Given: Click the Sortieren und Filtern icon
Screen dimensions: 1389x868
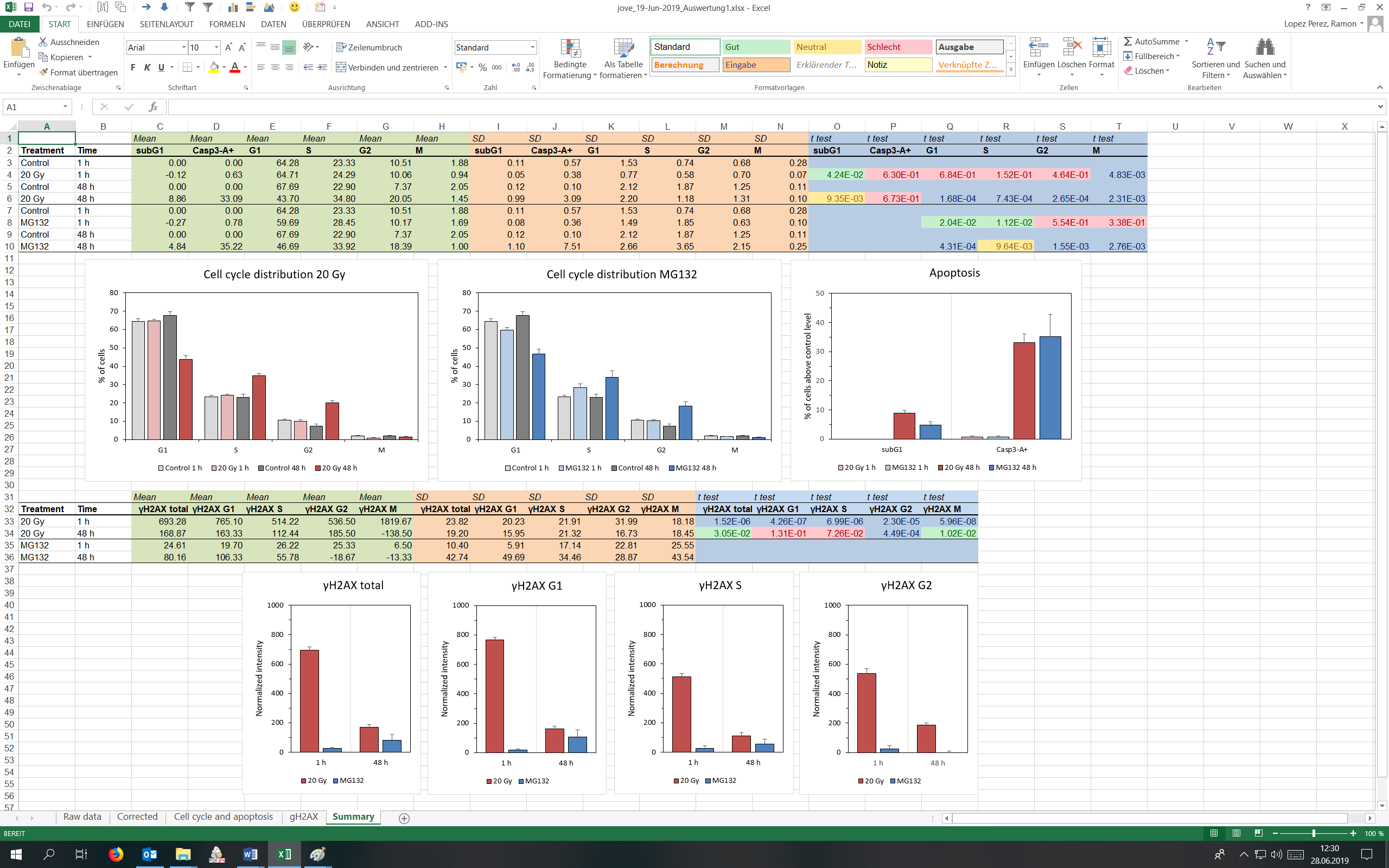Looking at the screenshot, I should 1215,47.
